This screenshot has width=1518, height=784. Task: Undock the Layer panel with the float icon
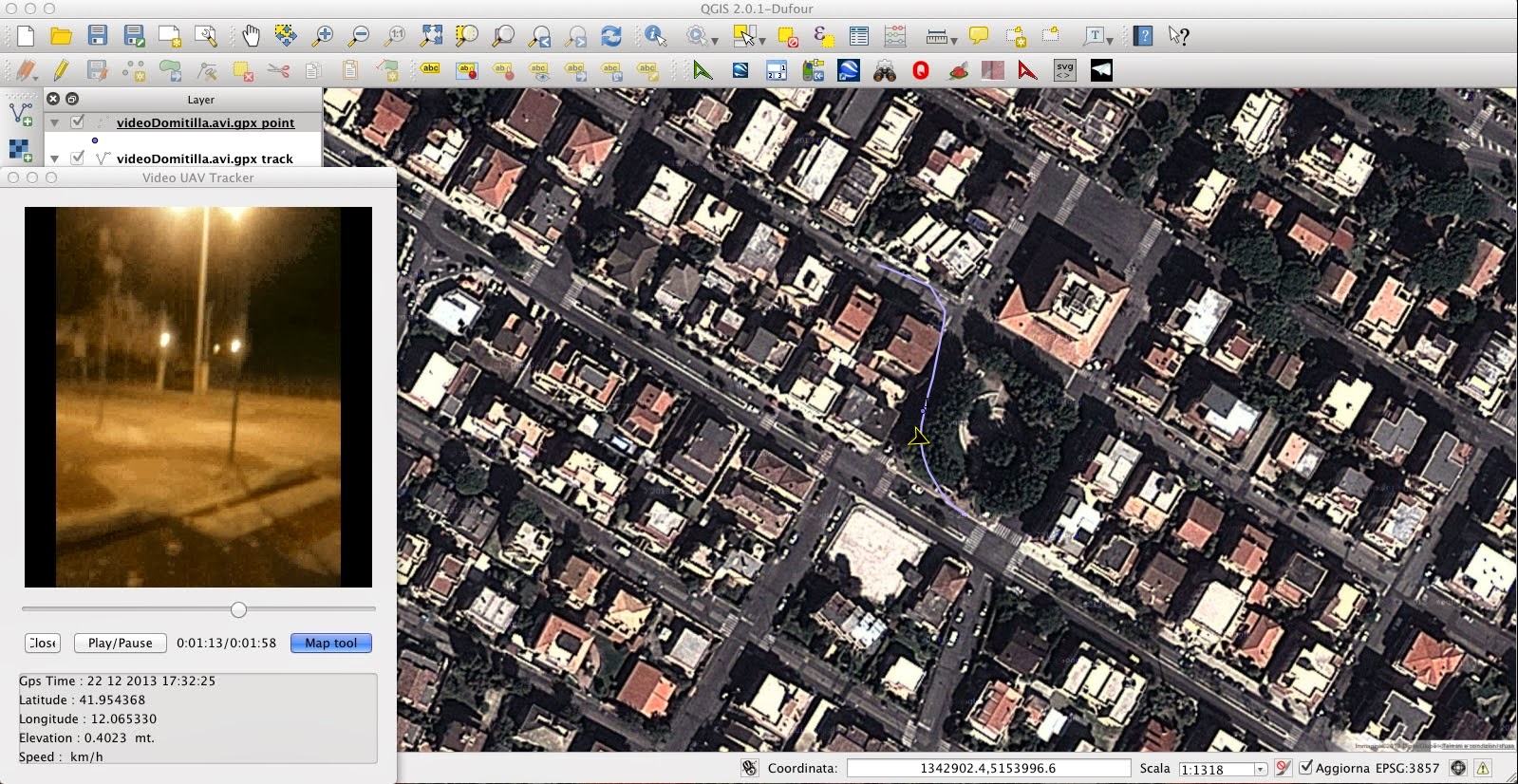click(x=72, y=99)
